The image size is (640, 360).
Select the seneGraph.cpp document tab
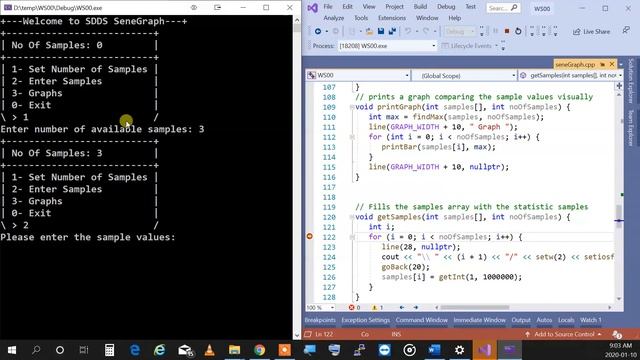575,64
